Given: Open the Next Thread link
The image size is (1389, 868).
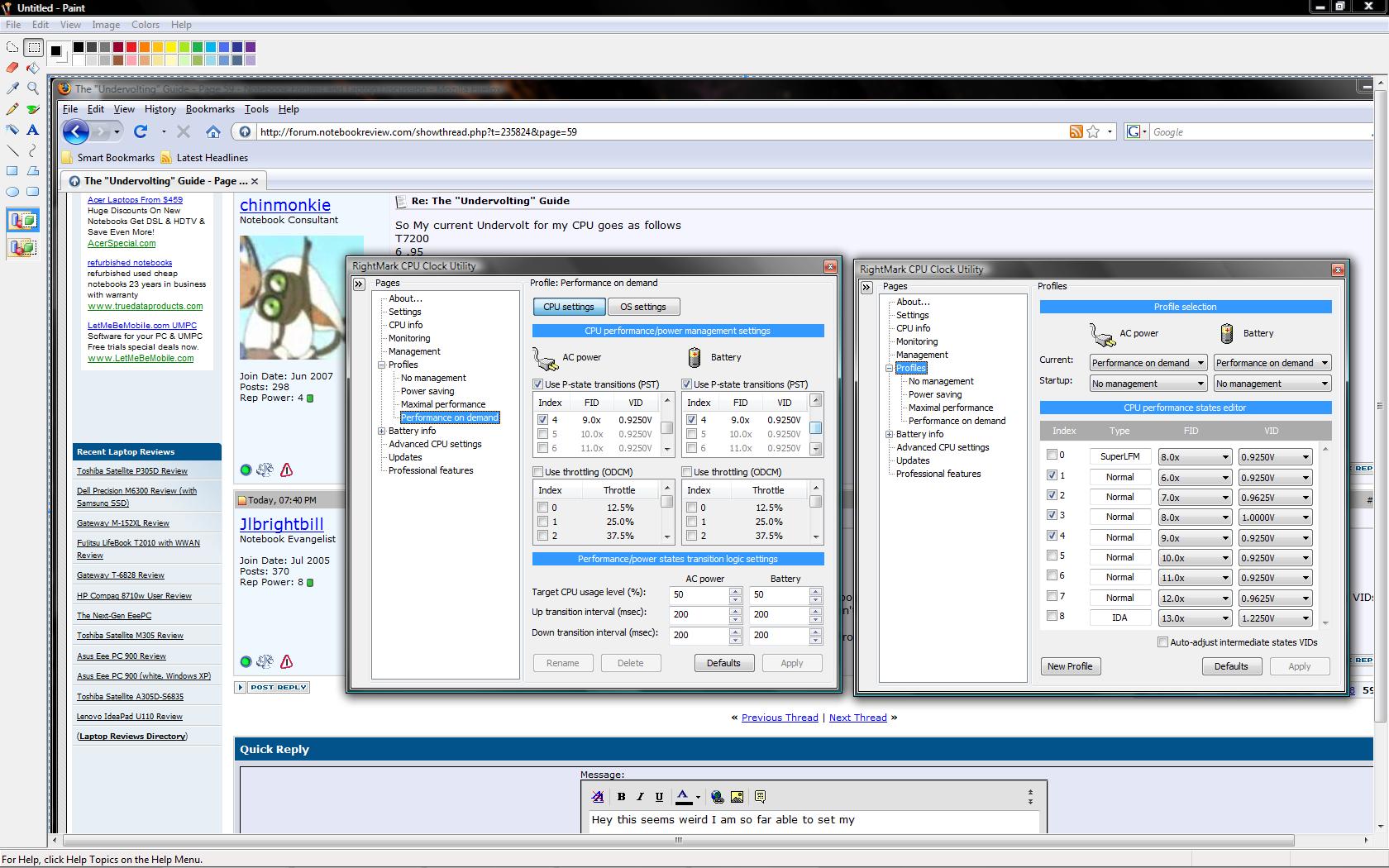Looking at the screenshot, I should [x=857, y=718].
